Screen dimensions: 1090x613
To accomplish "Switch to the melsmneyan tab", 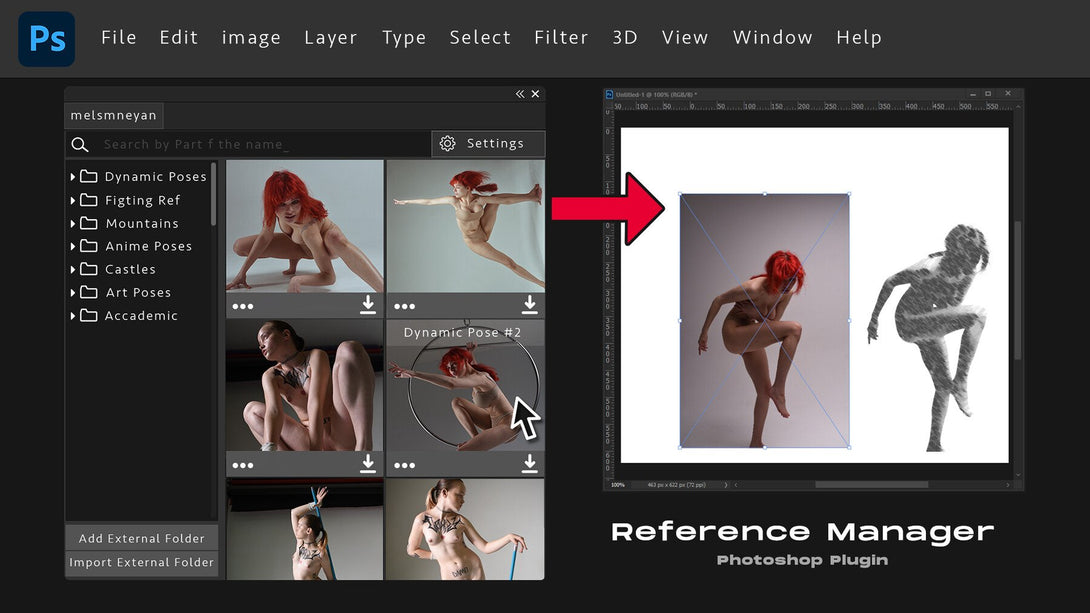I will [114, 115].
